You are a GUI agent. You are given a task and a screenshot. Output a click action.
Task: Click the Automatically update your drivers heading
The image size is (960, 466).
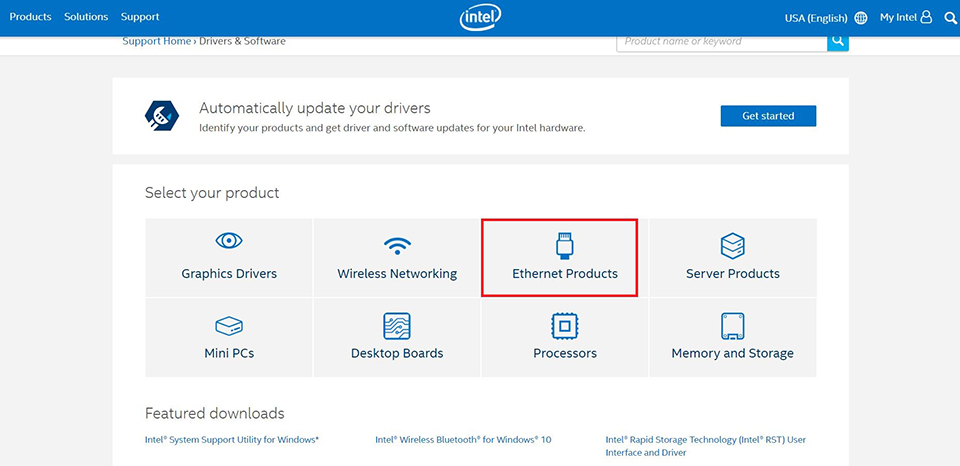pyautogui.click(x=315, y=108)
